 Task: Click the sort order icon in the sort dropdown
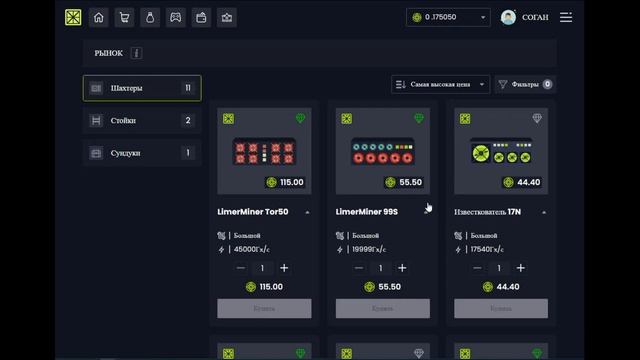[x=400, y=84]
